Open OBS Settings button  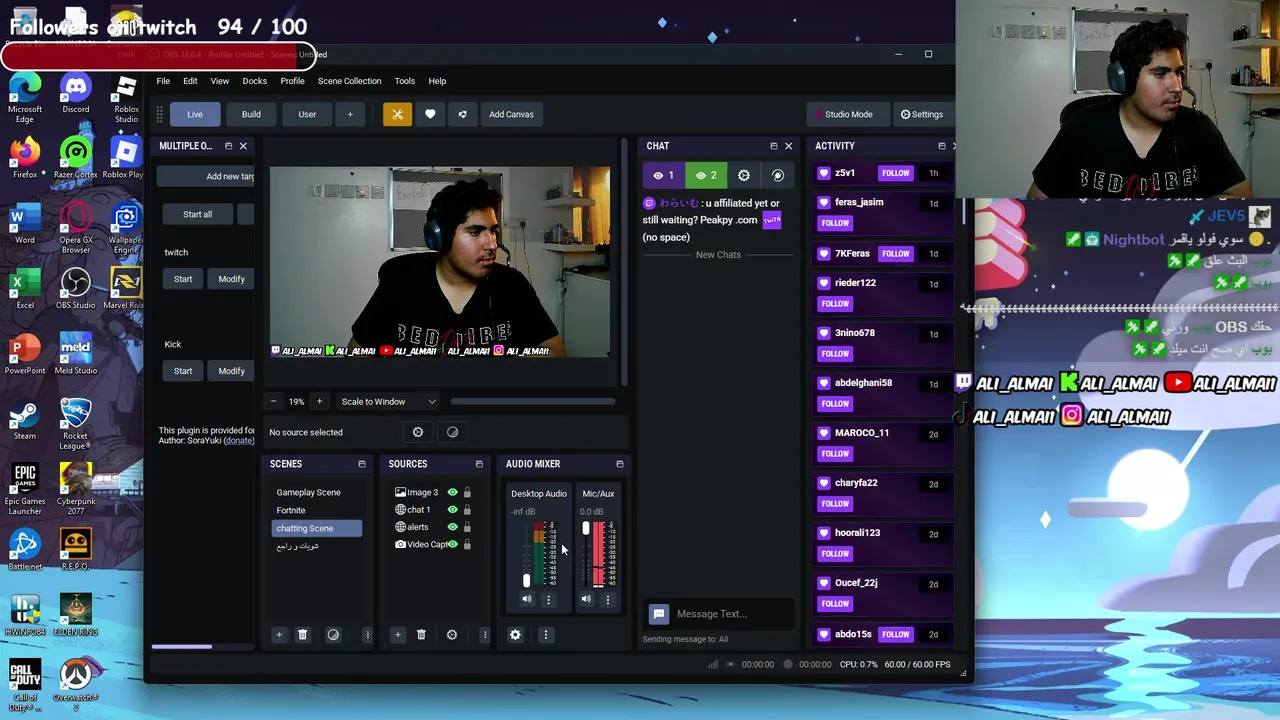pos(921,114)
